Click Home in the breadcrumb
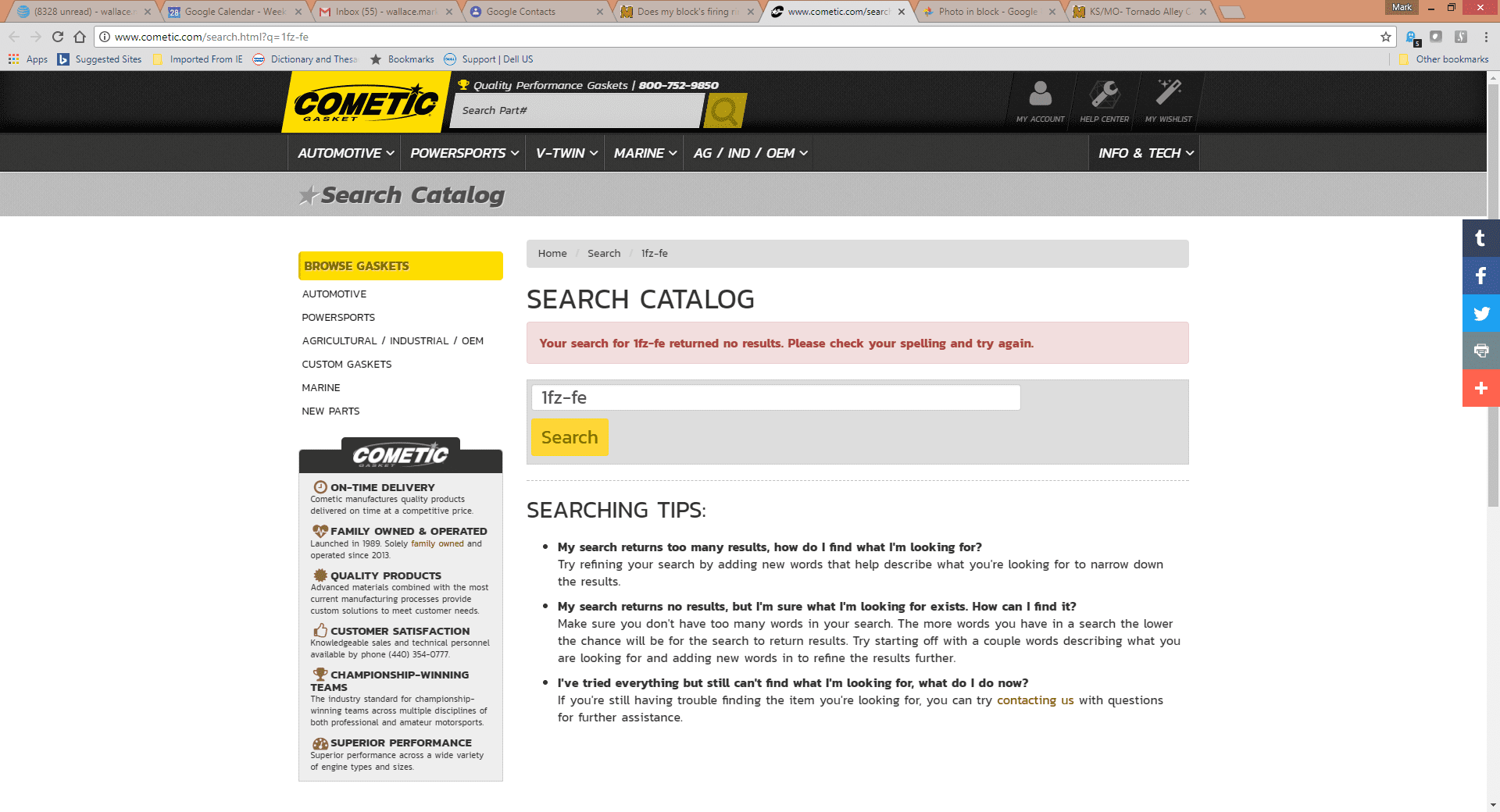The image size is (1500, 812). [x=552, y=254]
